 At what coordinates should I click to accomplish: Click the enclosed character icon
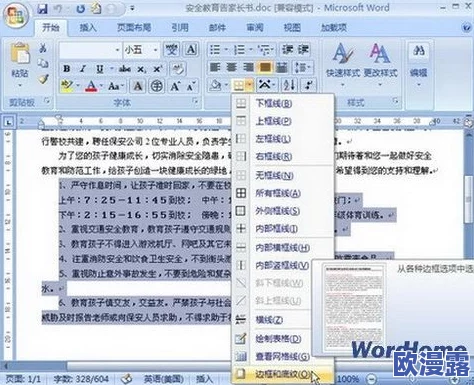click(x=157, y=86)
